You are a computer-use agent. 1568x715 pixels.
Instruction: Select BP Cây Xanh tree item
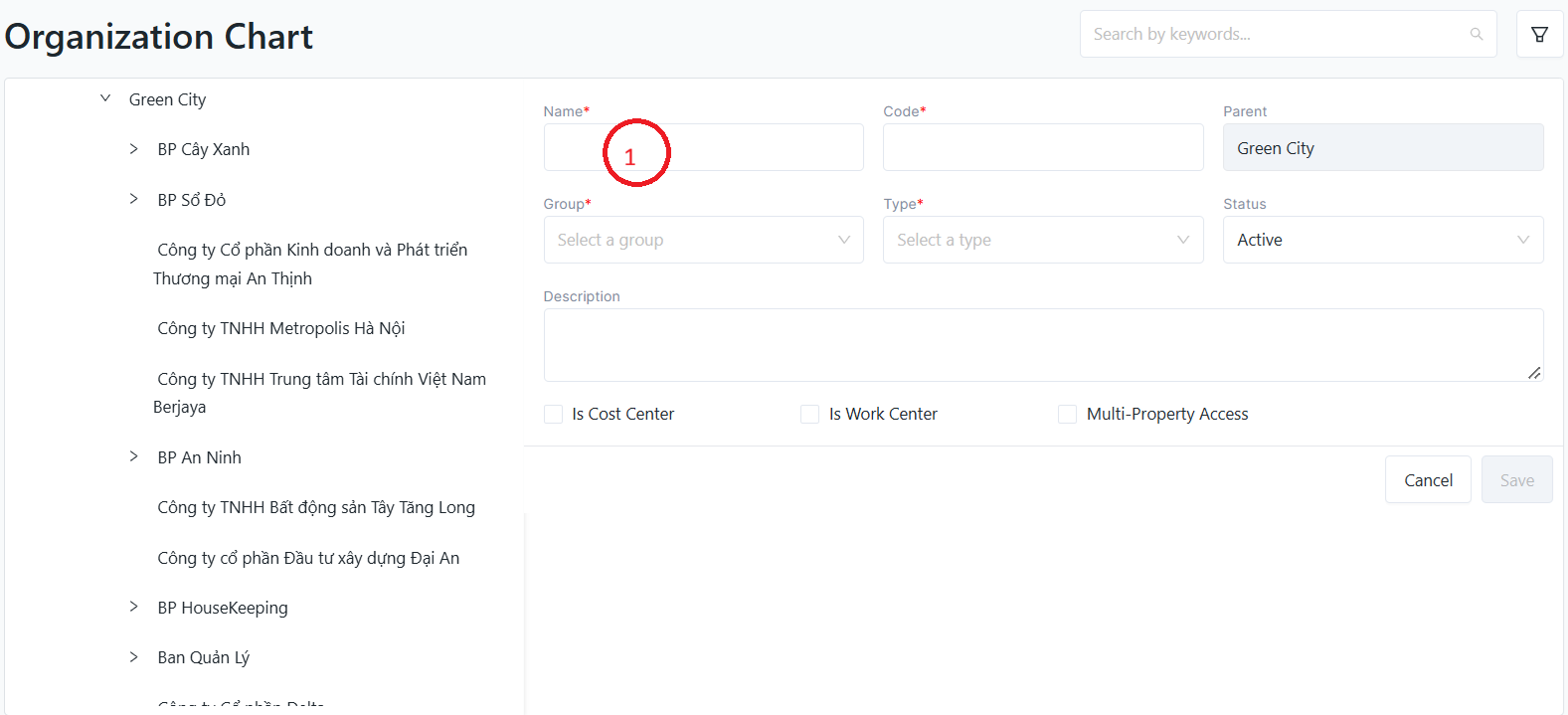[204, 149]
